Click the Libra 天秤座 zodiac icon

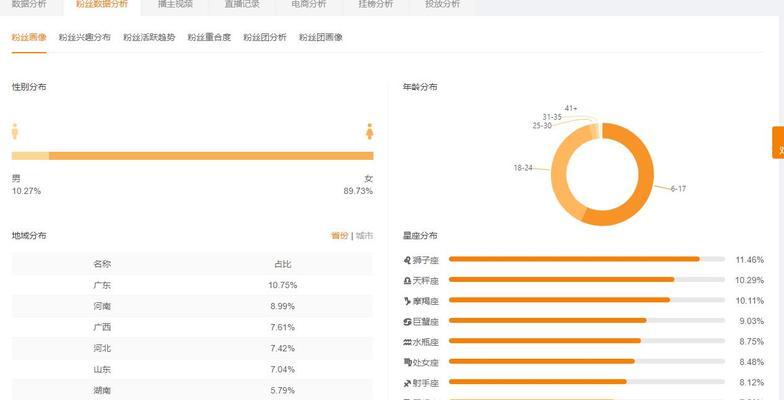point(407,281)
